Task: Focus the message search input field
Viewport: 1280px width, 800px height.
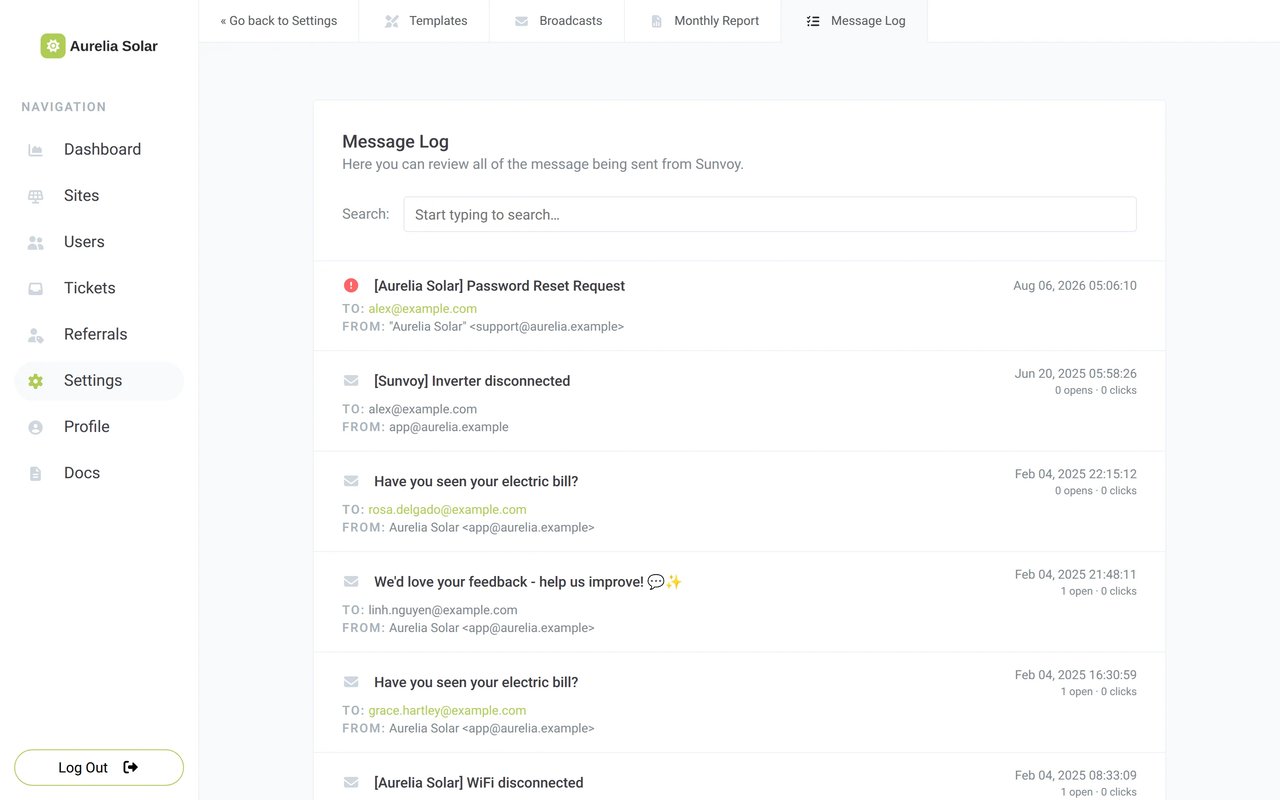Action: pyautogui.click(x=770, y=214)
